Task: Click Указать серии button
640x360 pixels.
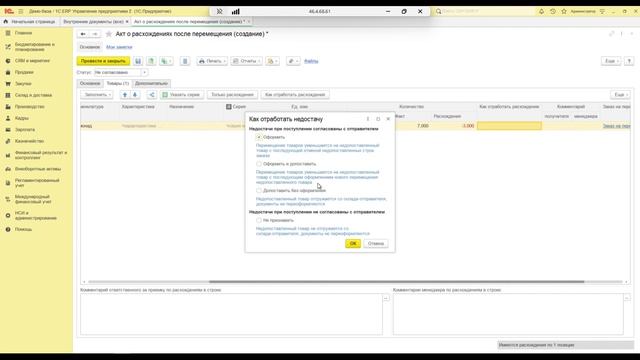Action: [x=182, y=95]
